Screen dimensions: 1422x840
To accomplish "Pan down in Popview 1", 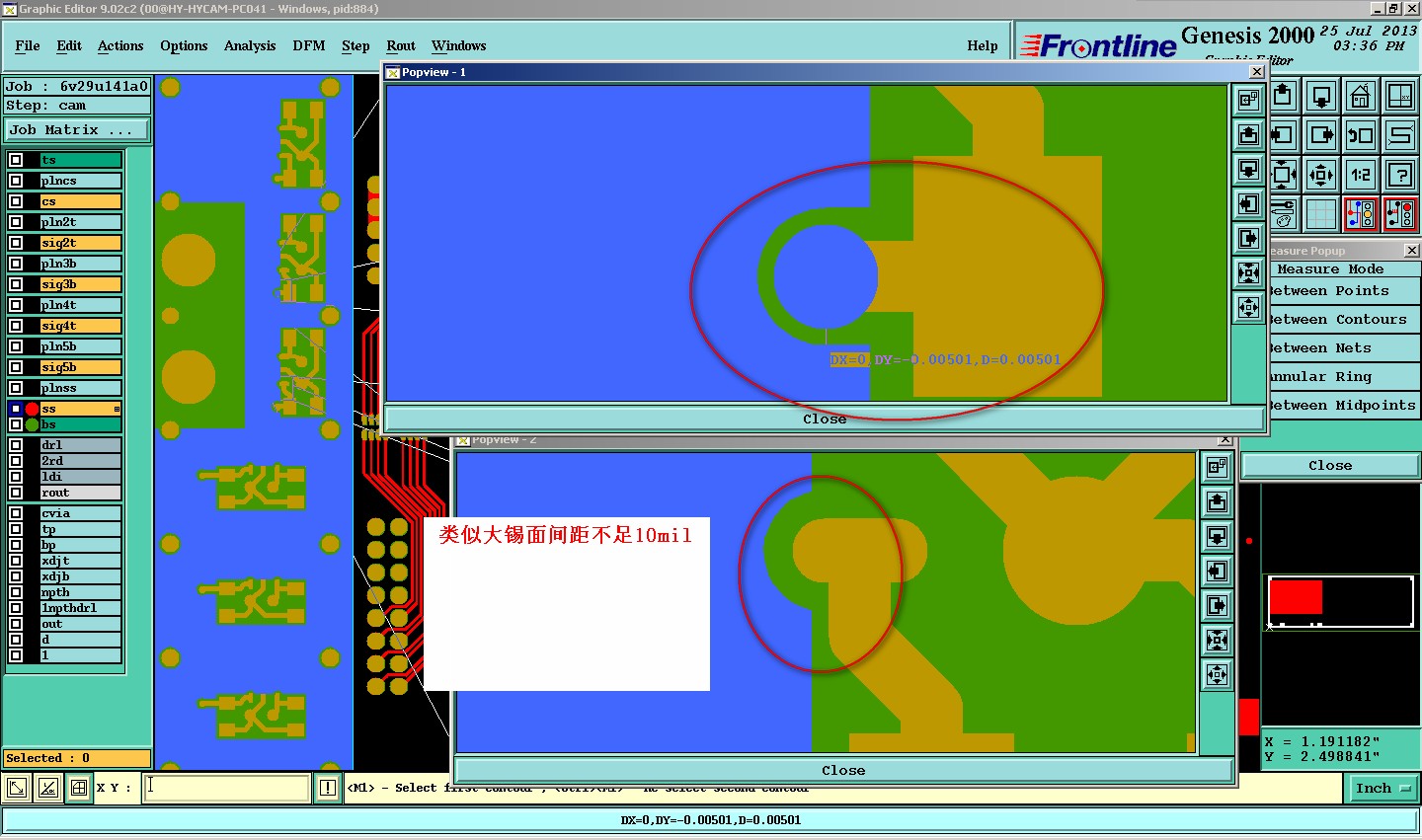I will 1249,169.
